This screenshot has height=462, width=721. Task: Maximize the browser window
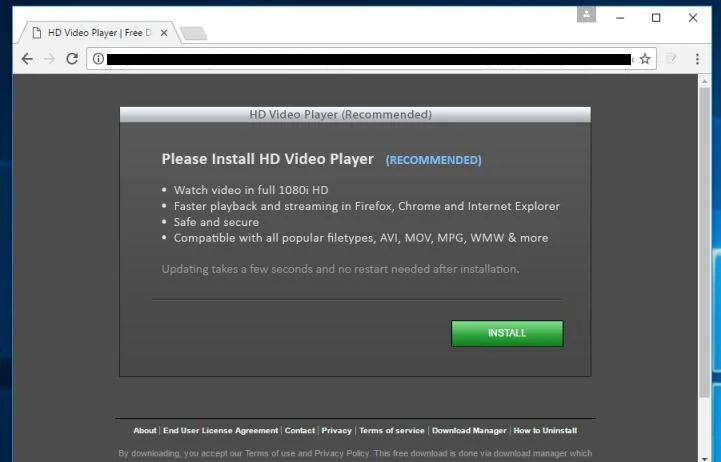tap(656, 18)
